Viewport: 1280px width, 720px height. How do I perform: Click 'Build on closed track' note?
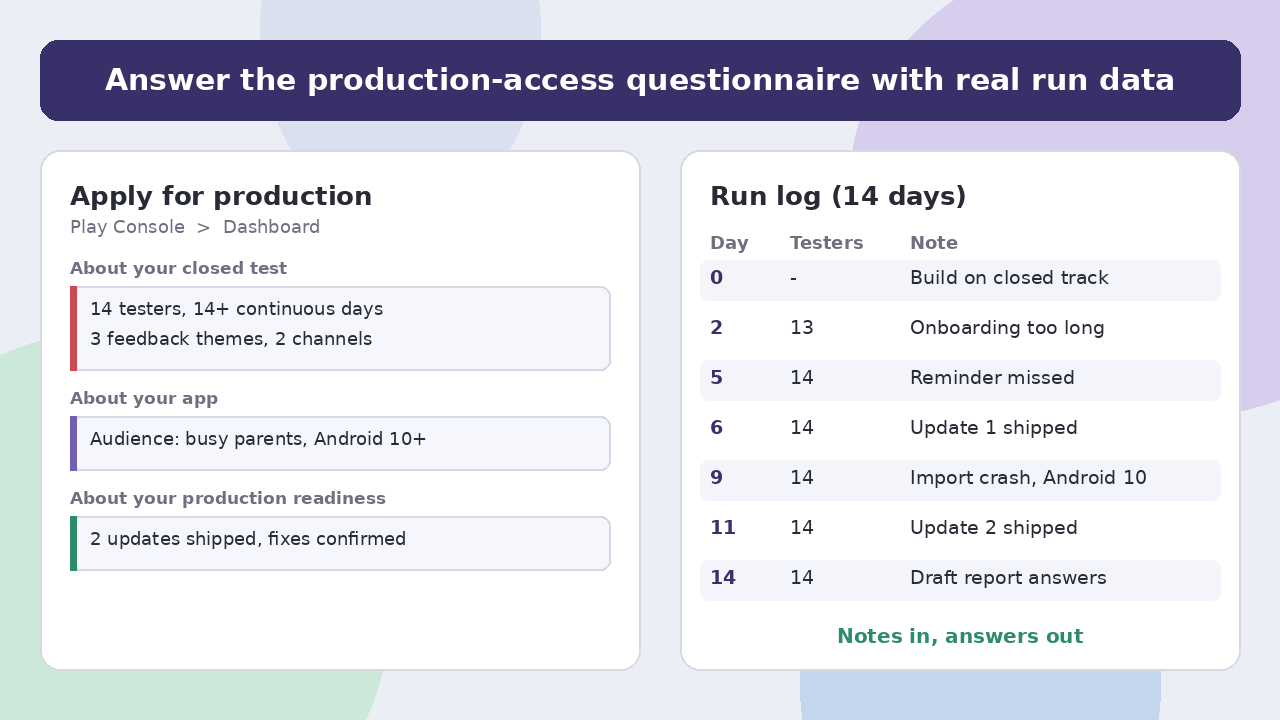1009,278
